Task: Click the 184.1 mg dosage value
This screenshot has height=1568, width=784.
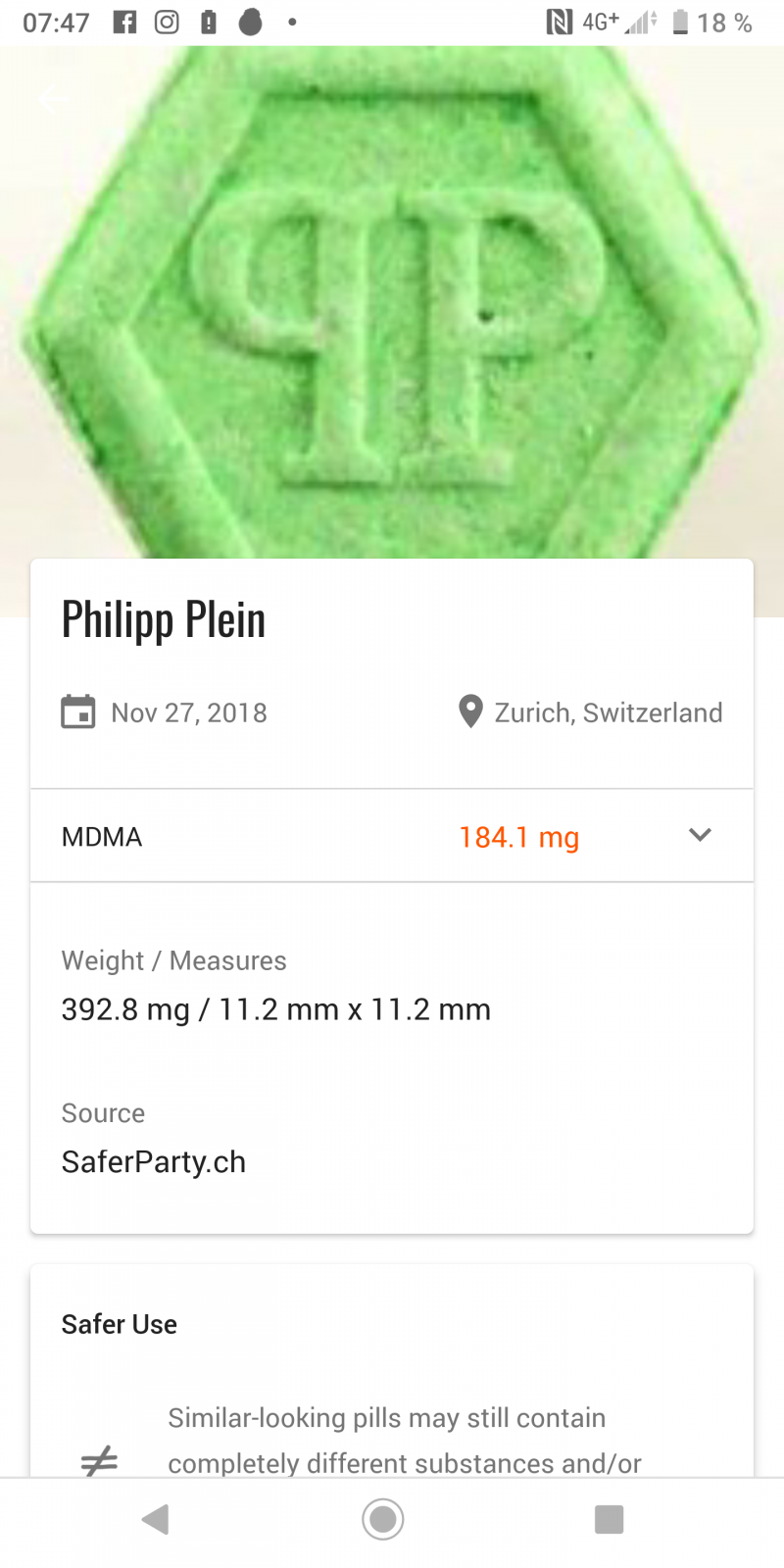Action: click(518, 838)
